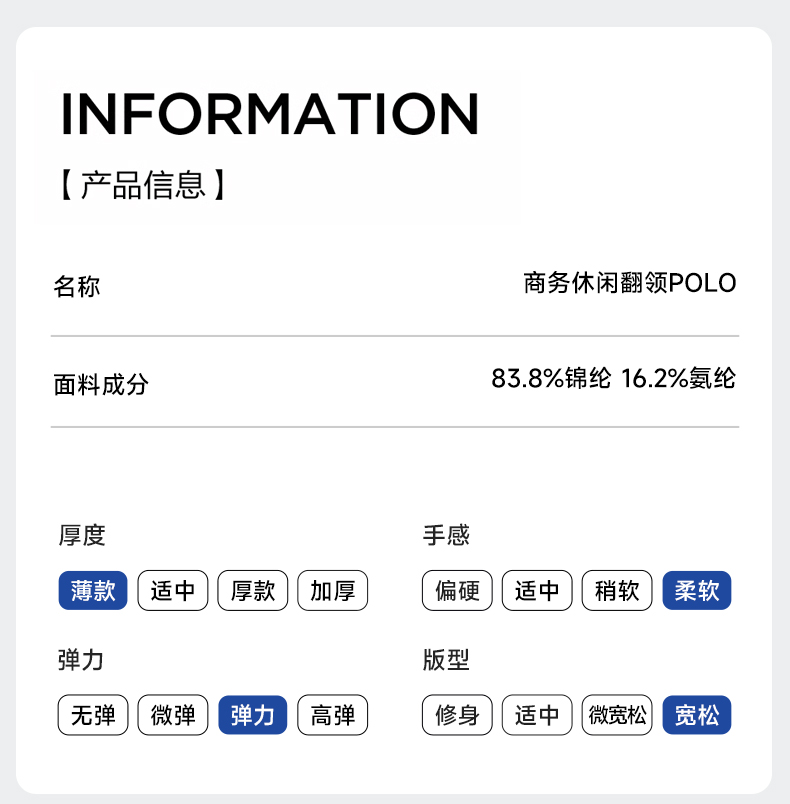This screenshot has width=790, height=804.
Task: Select the 稍软 hand-feel tag
Action: click(617, 591)
